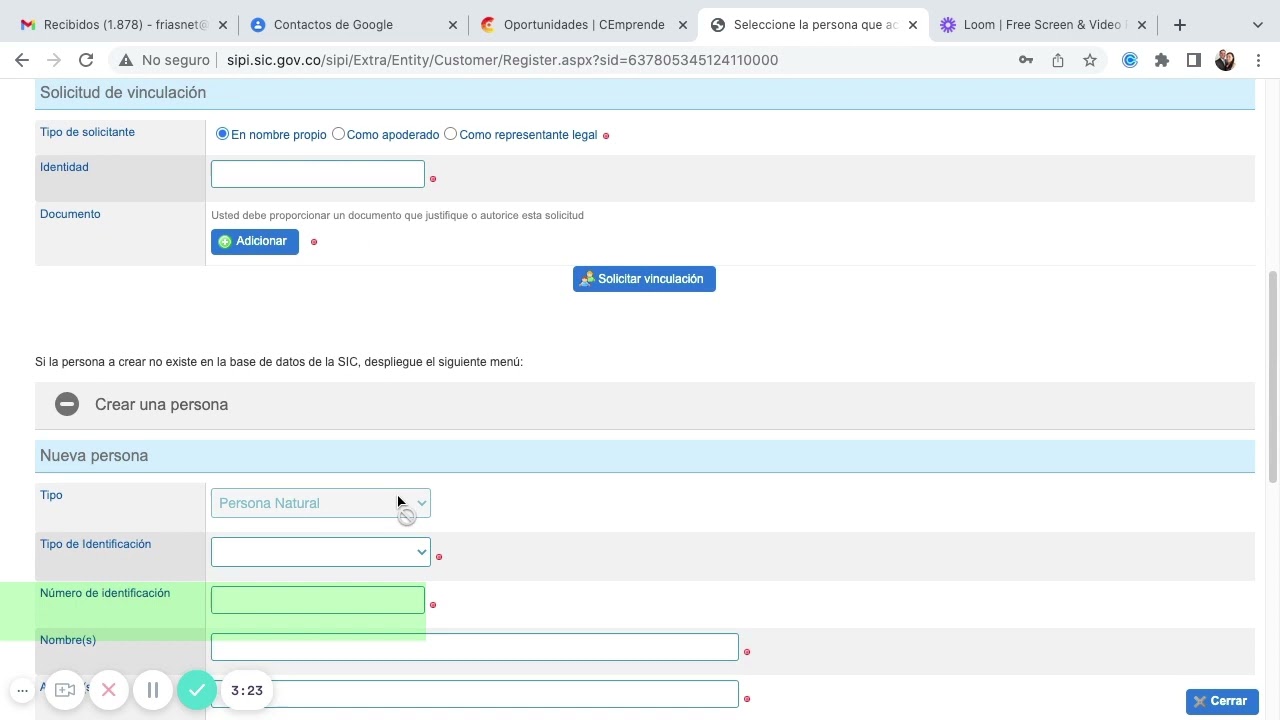Click the Número de identificación label
The height and width of the screenshot is (720, 1280).
[105, 593]
